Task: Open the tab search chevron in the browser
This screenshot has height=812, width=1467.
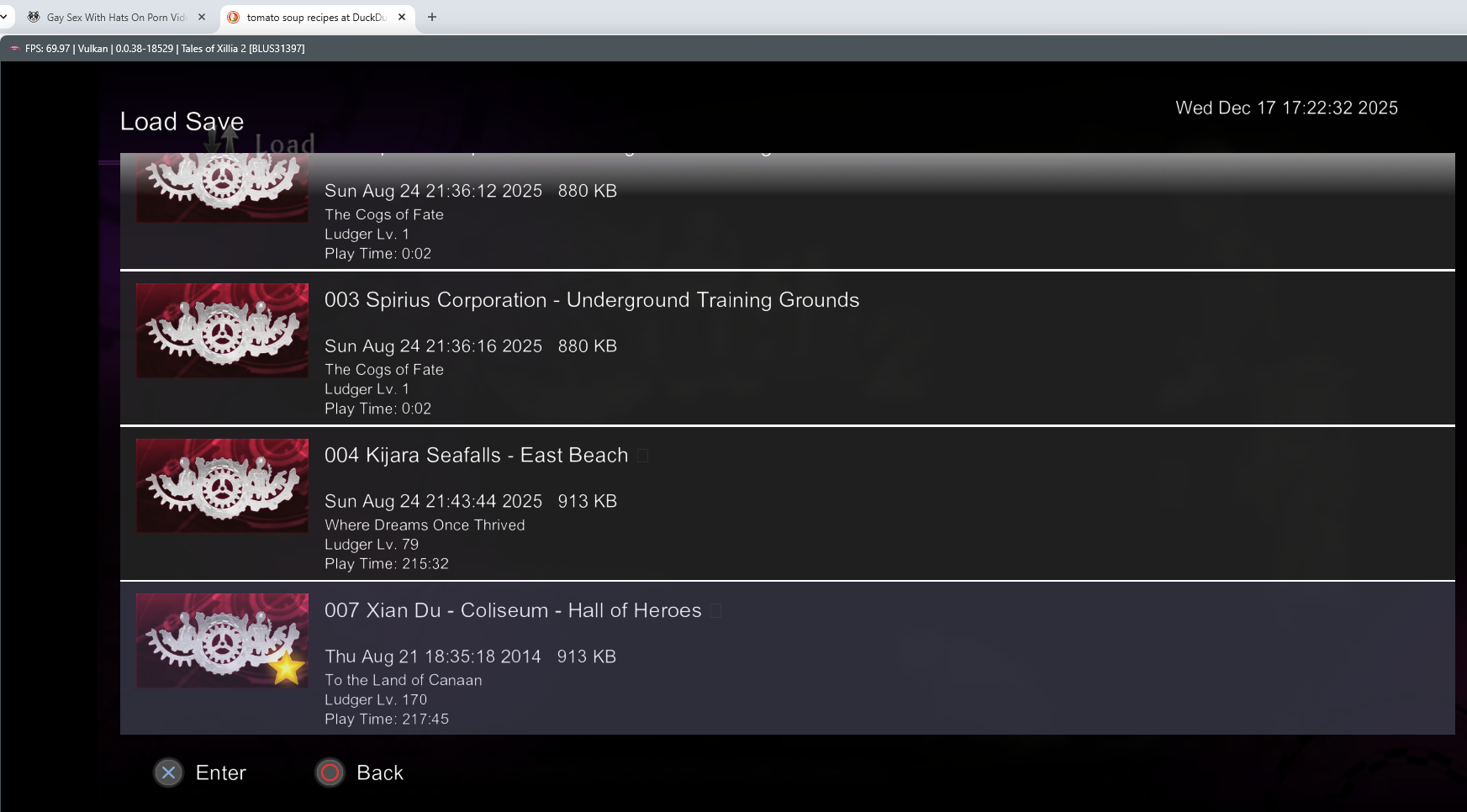Action: click(4, 17)
